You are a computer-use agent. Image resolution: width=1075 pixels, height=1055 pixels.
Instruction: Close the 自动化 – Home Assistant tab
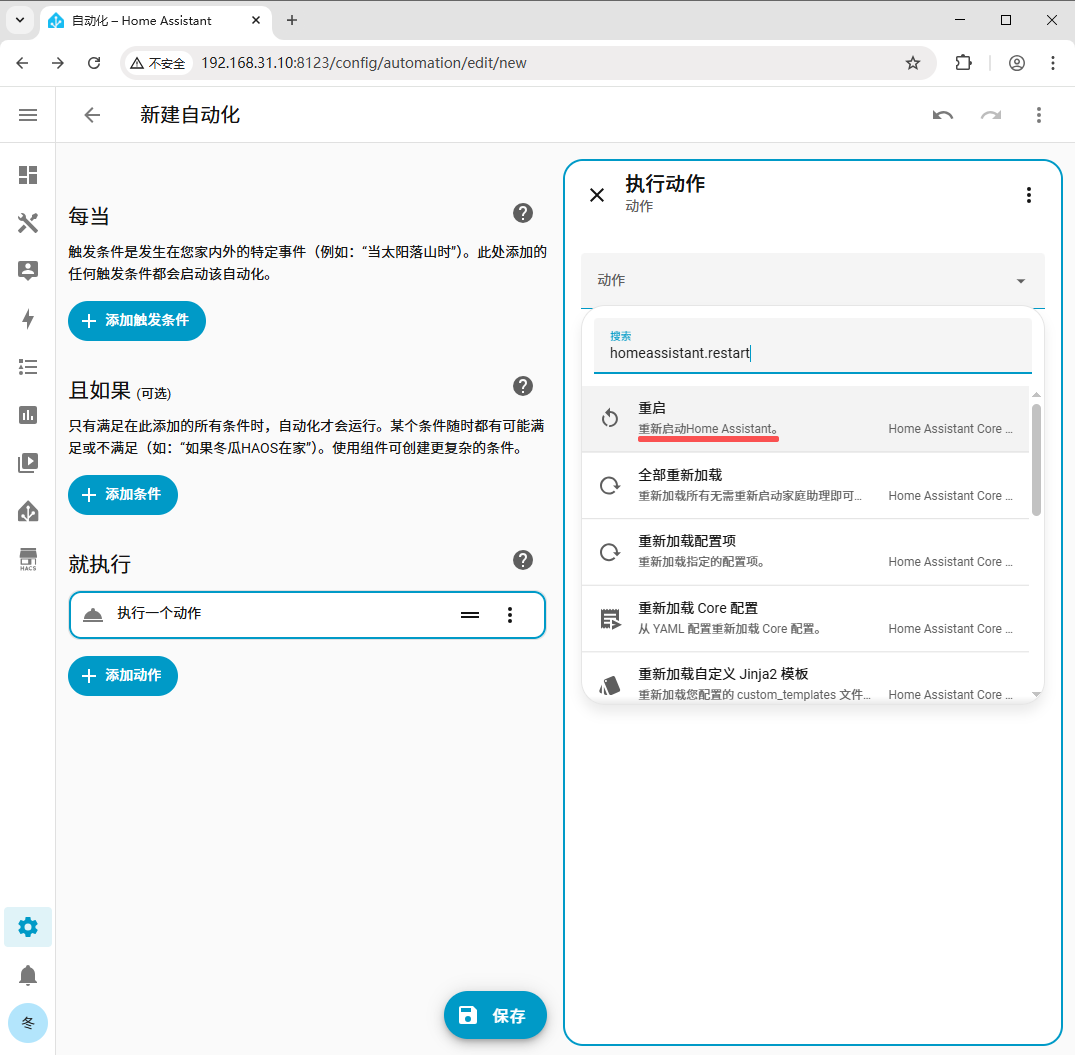256,21
